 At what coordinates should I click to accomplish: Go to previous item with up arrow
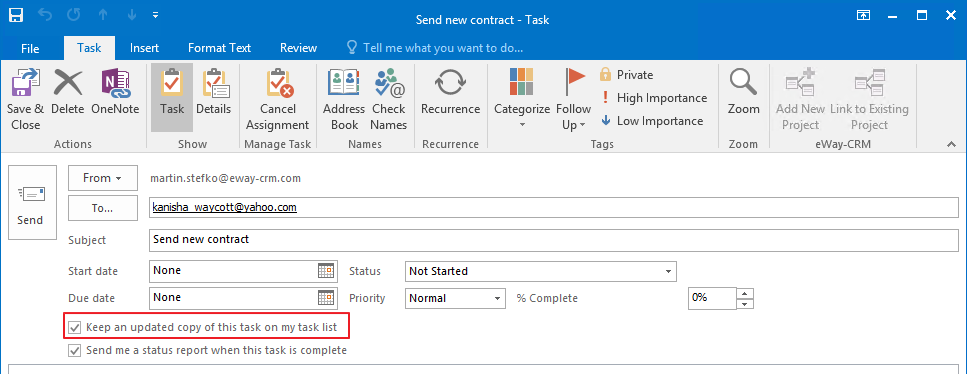click(103, 15)
